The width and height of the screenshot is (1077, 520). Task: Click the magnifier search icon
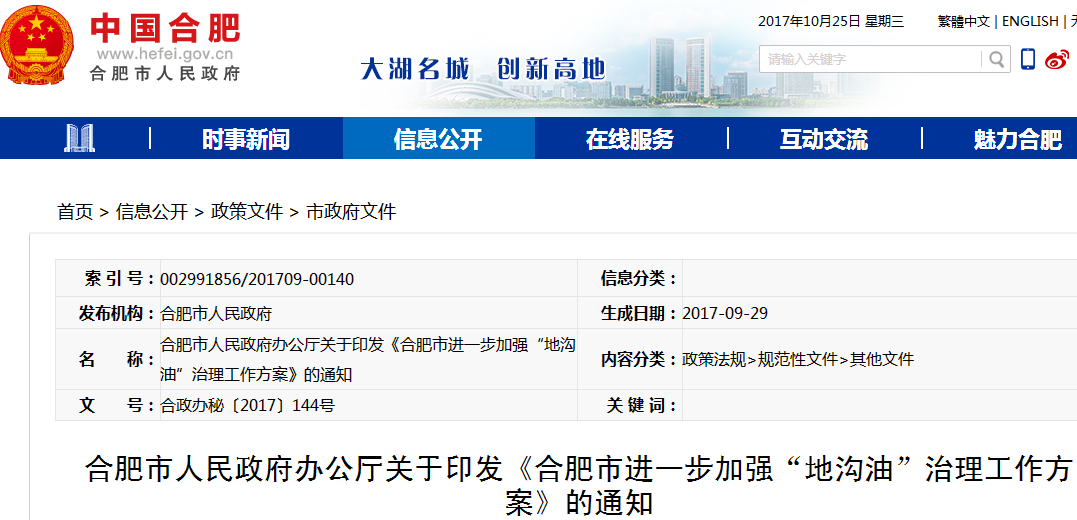[x=996, y=60]
